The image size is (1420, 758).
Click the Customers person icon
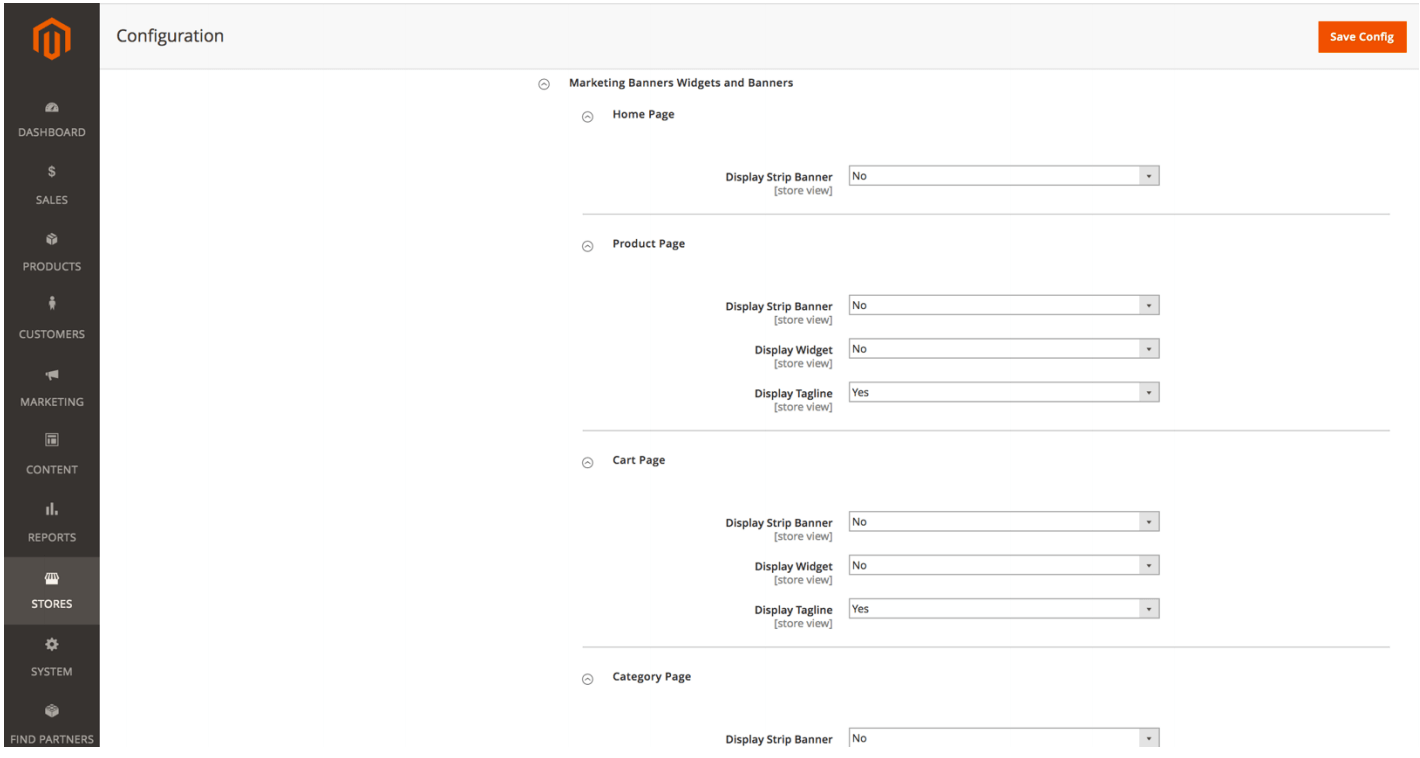[52, 304]
